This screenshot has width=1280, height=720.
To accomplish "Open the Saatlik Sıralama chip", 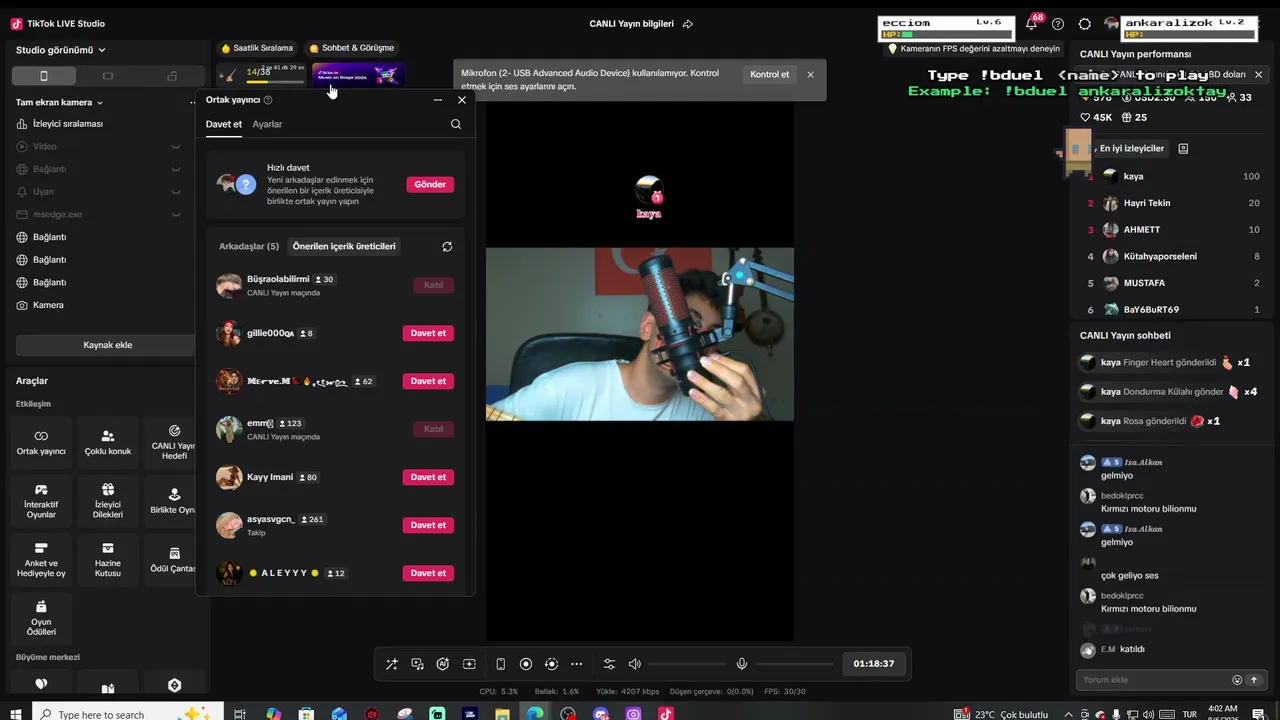I will point(258,48).
